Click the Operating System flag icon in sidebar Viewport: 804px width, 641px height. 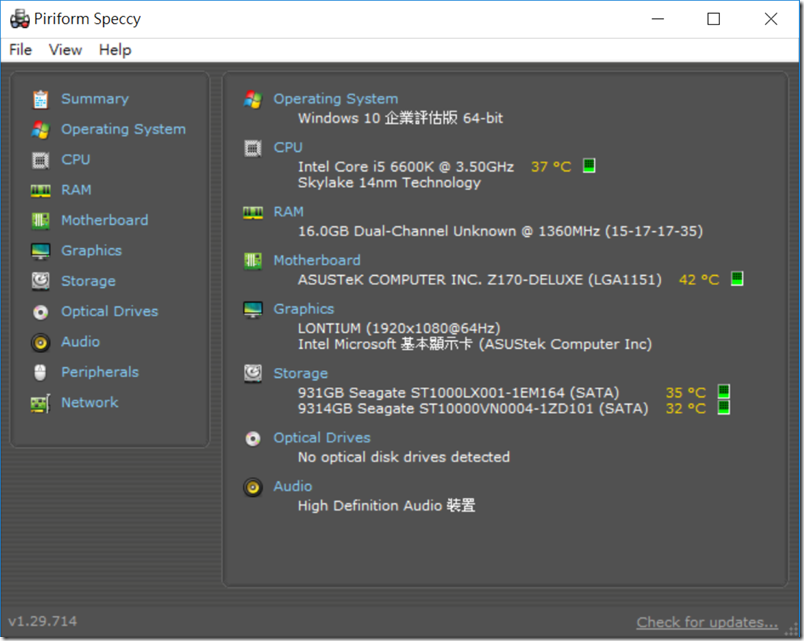coord(41,129)
